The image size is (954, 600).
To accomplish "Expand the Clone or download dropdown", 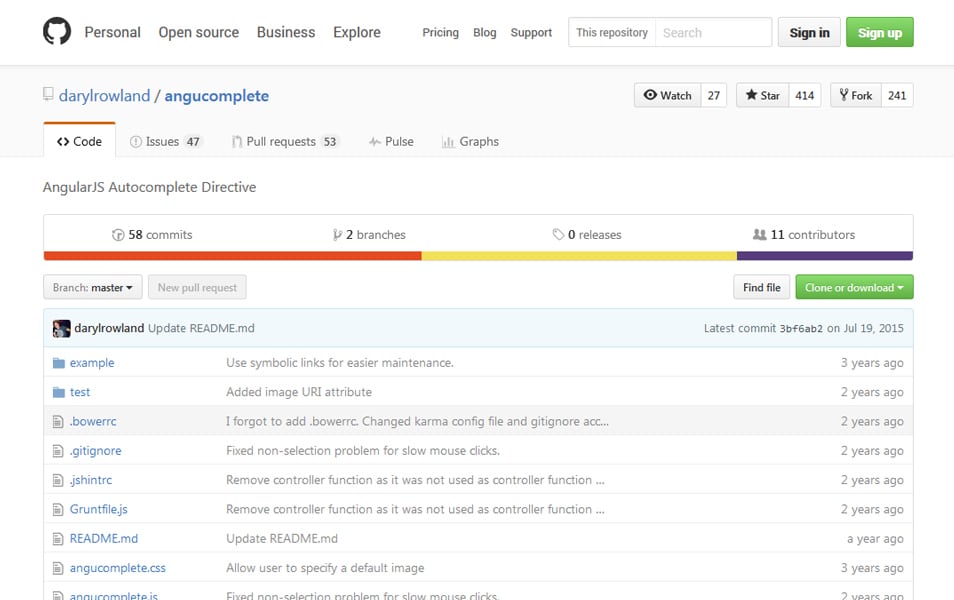I will click(854, 287).
